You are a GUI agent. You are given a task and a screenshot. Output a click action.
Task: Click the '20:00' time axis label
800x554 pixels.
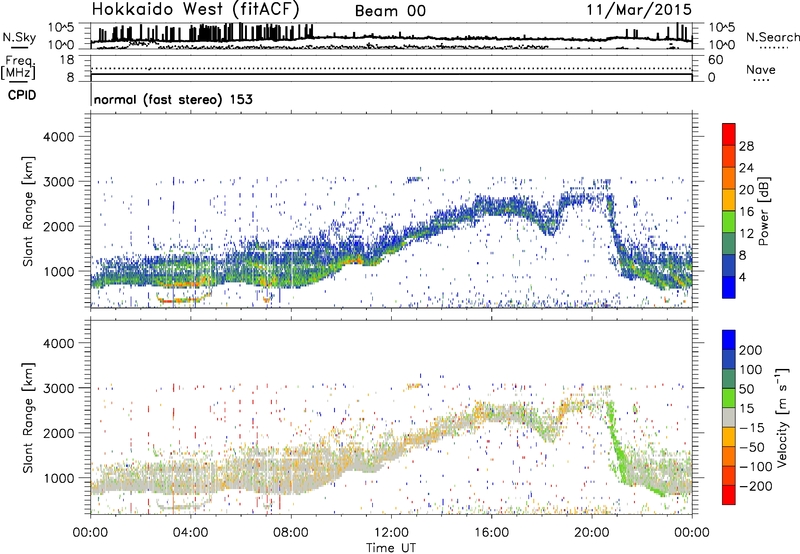click(x=592, y=533)
